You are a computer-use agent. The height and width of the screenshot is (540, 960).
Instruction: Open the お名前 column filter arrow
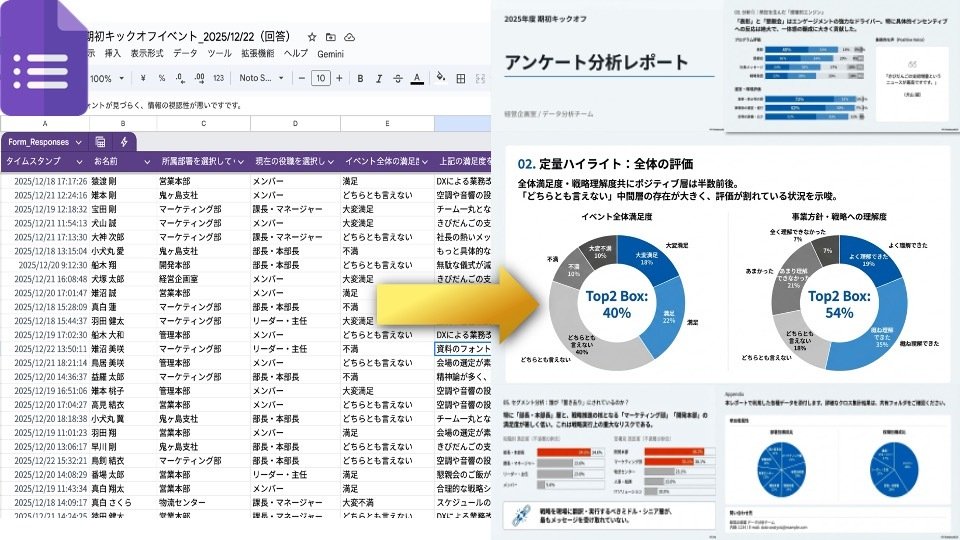tap(147, 162)
